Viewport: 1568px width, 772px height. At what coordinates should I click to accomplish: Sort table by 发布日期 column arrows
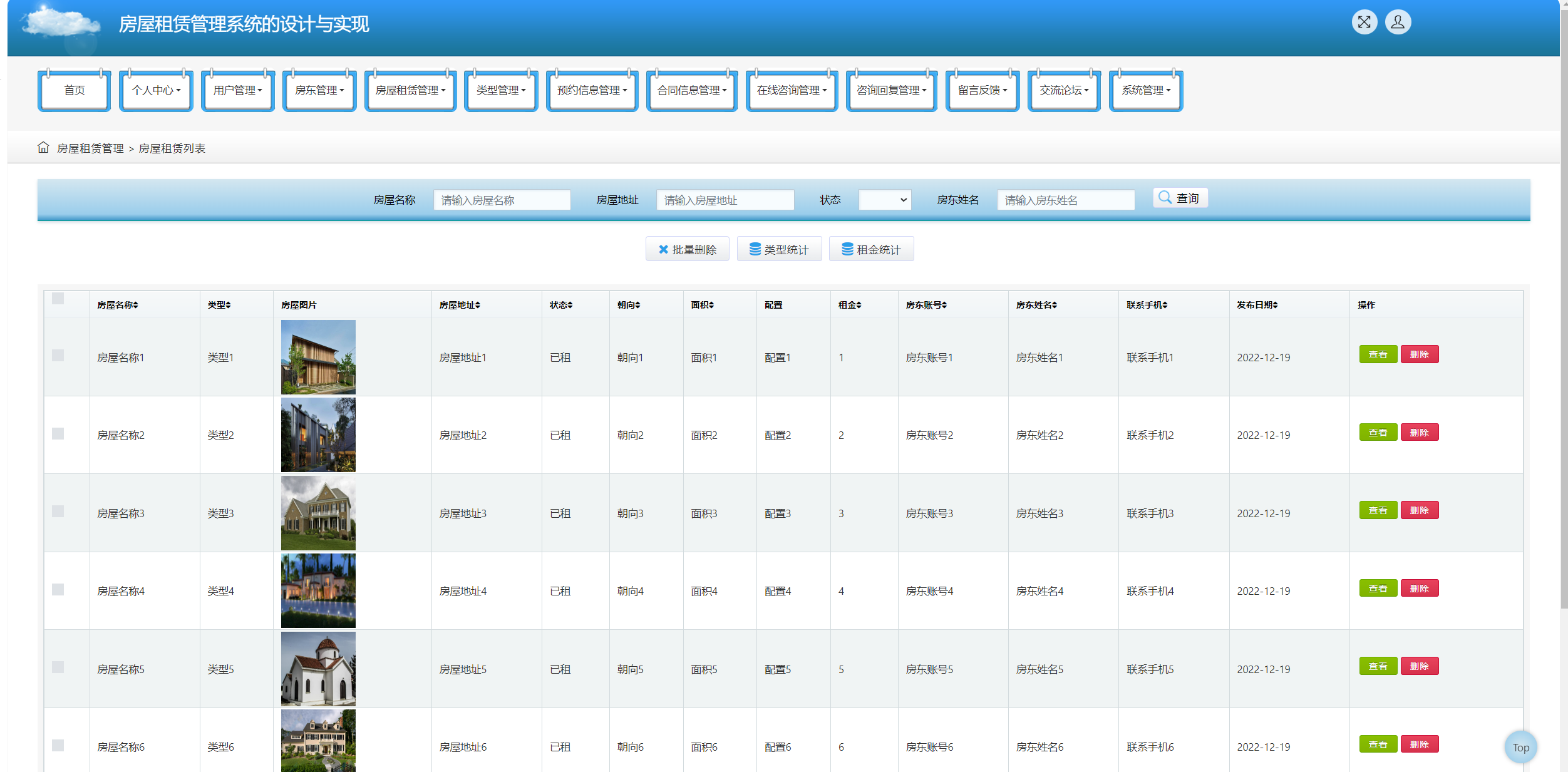(x=1275, y=306)
